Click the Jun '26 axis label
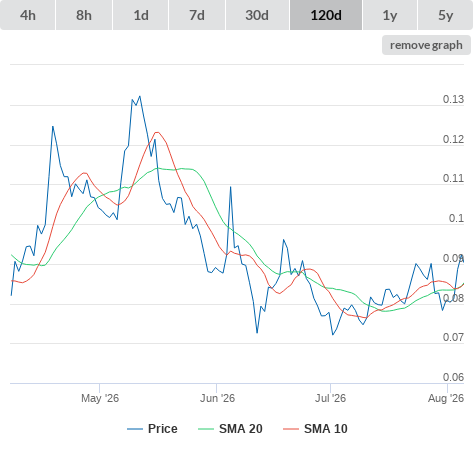 tap(217, 398)
